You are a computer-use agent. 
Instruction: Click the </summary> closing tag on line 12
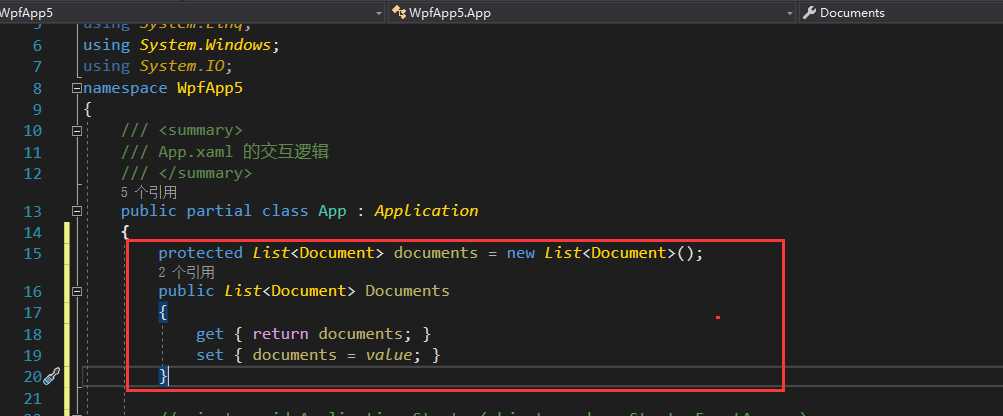(205, 173)
